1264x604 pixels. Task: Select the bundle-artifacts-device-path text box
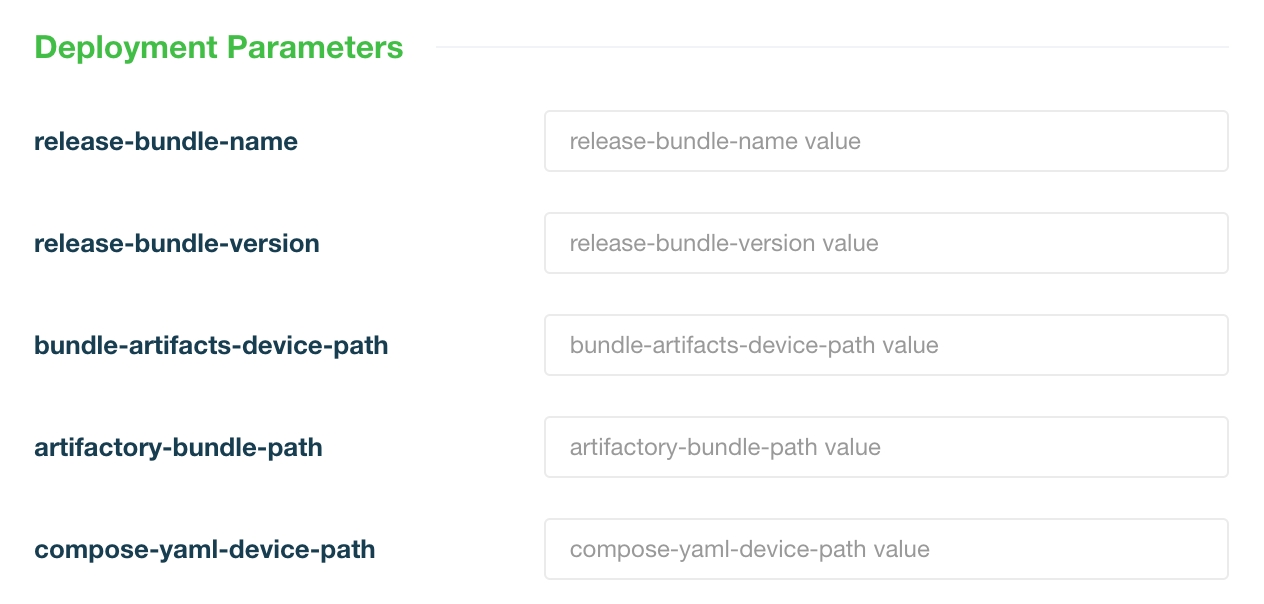point(886,345)
